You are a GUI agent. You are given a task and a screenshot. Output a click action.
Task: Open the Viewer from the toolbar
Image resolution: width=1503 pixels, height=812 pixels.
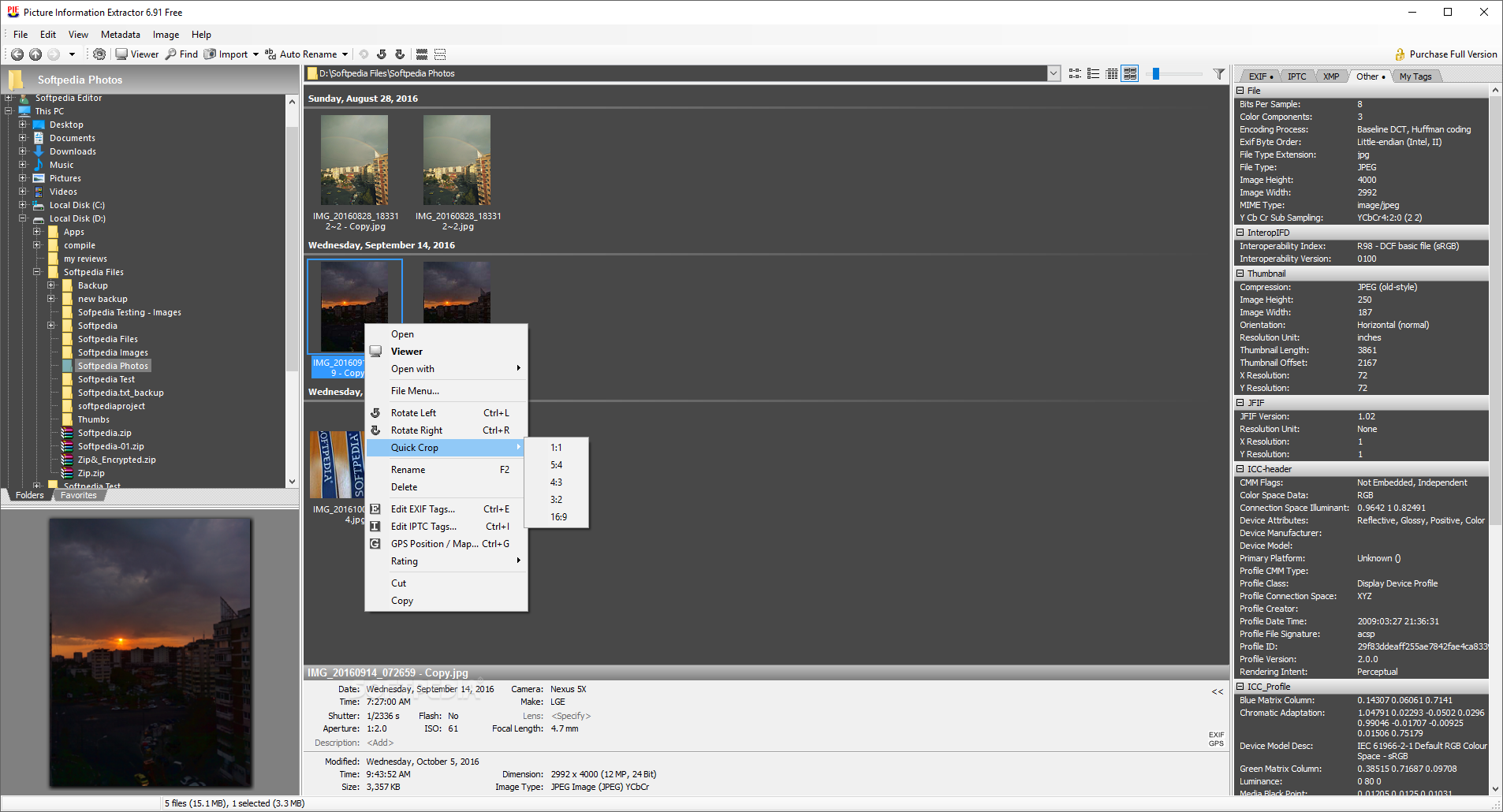[x=137, y=54]
